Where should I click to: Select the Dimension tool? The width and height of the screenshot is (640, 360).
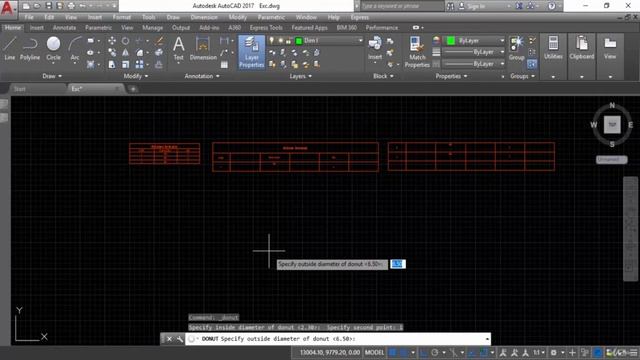click(x=203, y=49)
